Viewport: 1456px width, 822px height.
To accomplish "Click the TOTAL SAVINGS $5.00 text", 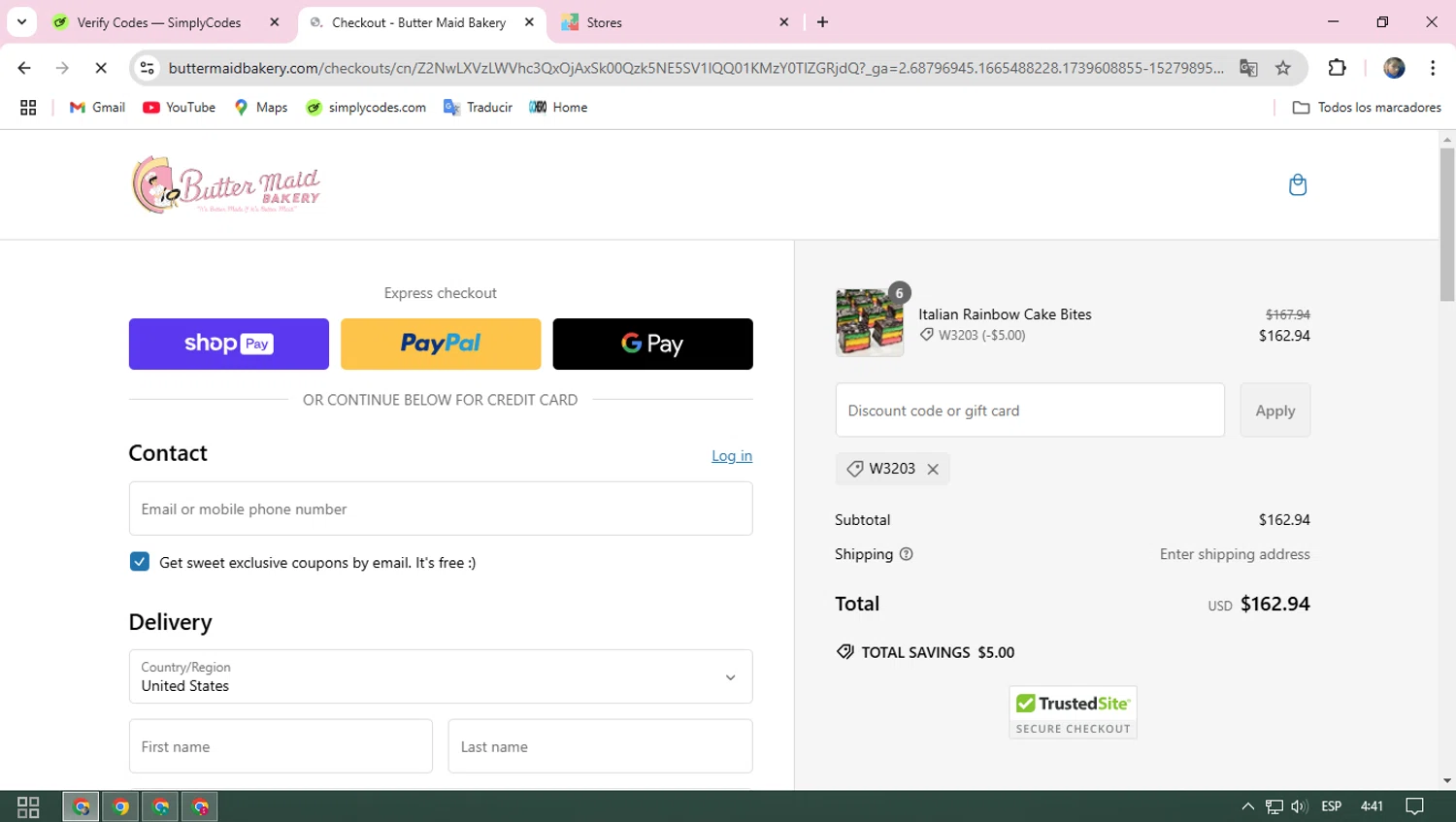I will [938, 652].
